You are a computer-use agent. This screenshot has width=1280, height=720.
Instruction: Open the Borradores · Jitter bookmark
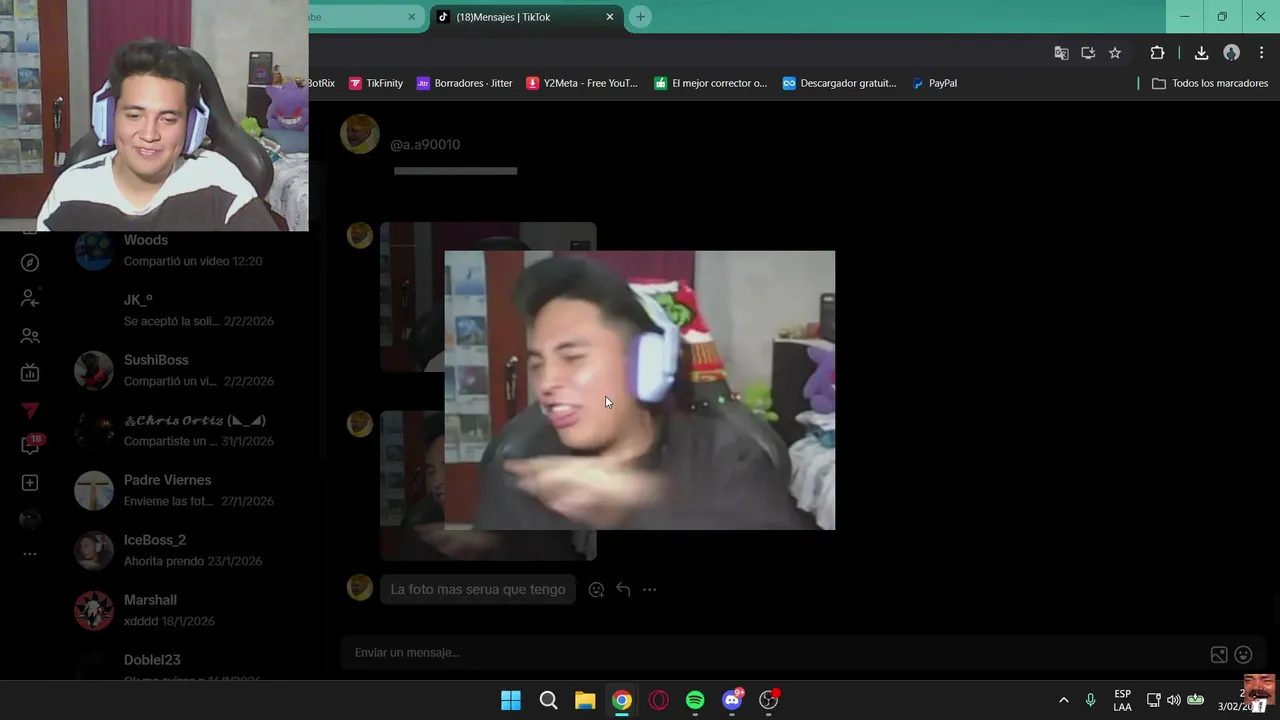[x=465, y=83]
